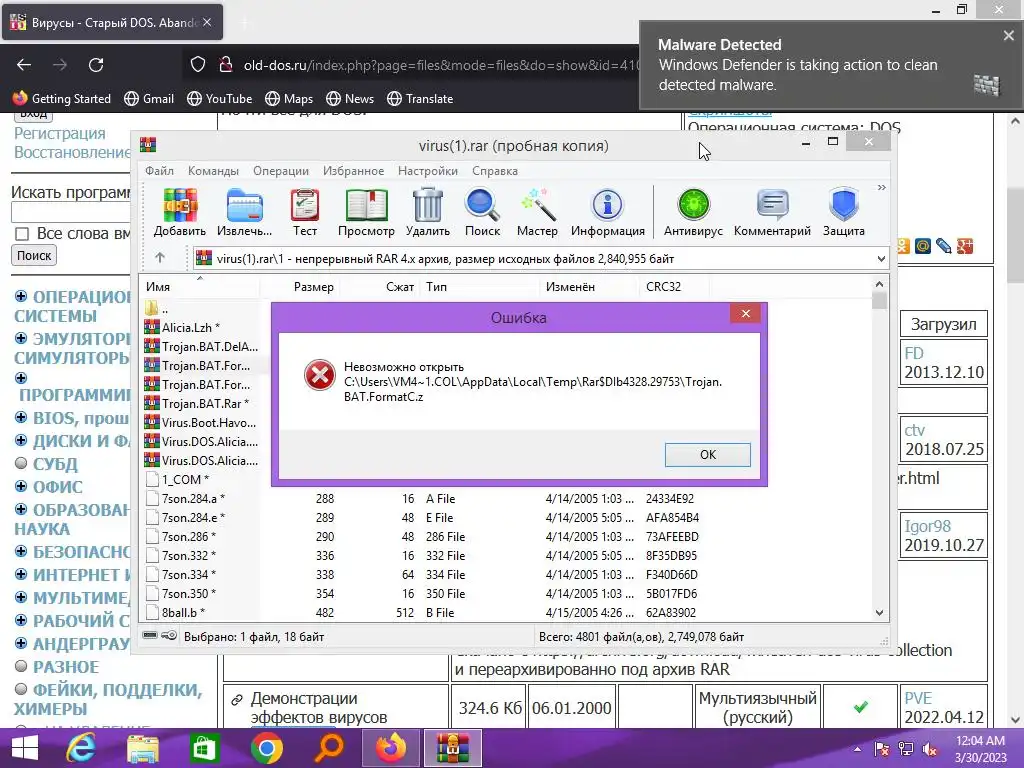The width and height of the screenshot is (1024, 768).
Task: Dismiss the Malware Detected notification
Action: [x=1008, y=37]
